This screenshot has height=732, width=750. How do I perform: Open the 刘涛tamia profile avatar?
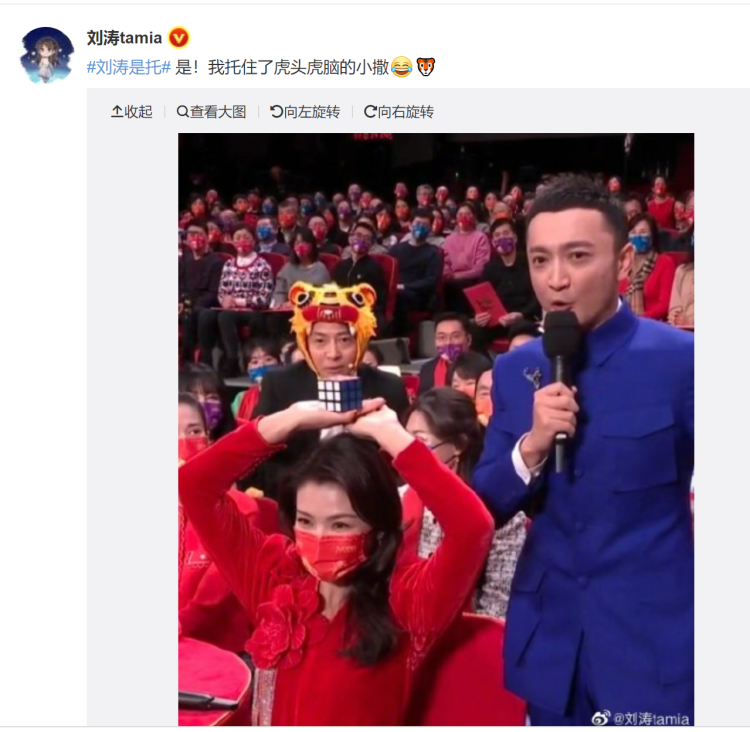(x=46, y=55)
